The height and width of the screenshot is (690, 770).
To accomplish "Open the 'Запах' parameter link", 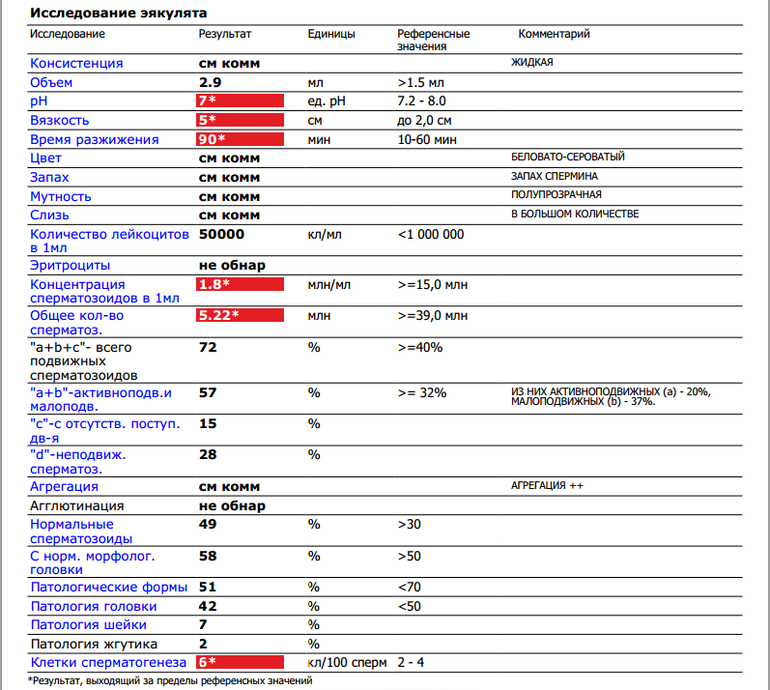I will tap(49, 177).
